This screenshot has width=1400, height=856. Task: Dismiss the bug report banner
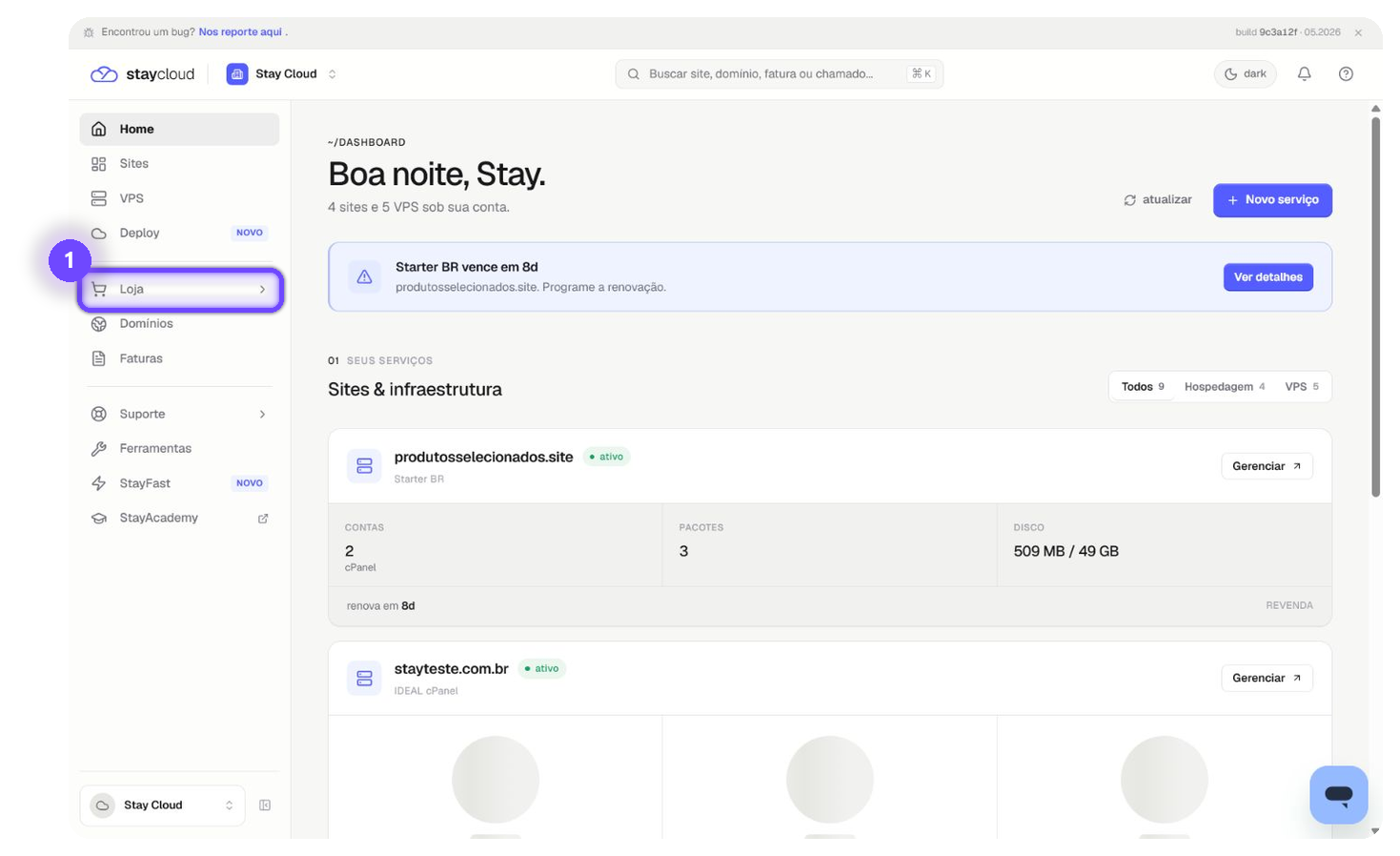(1358, 32)
